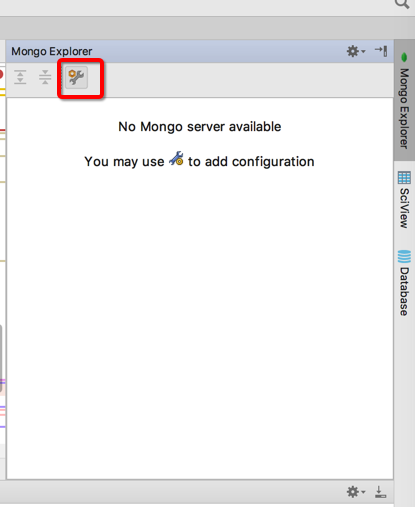415x507 pixels.
Task: Open bottom panel gear settings menu
Action: point(356,492)
